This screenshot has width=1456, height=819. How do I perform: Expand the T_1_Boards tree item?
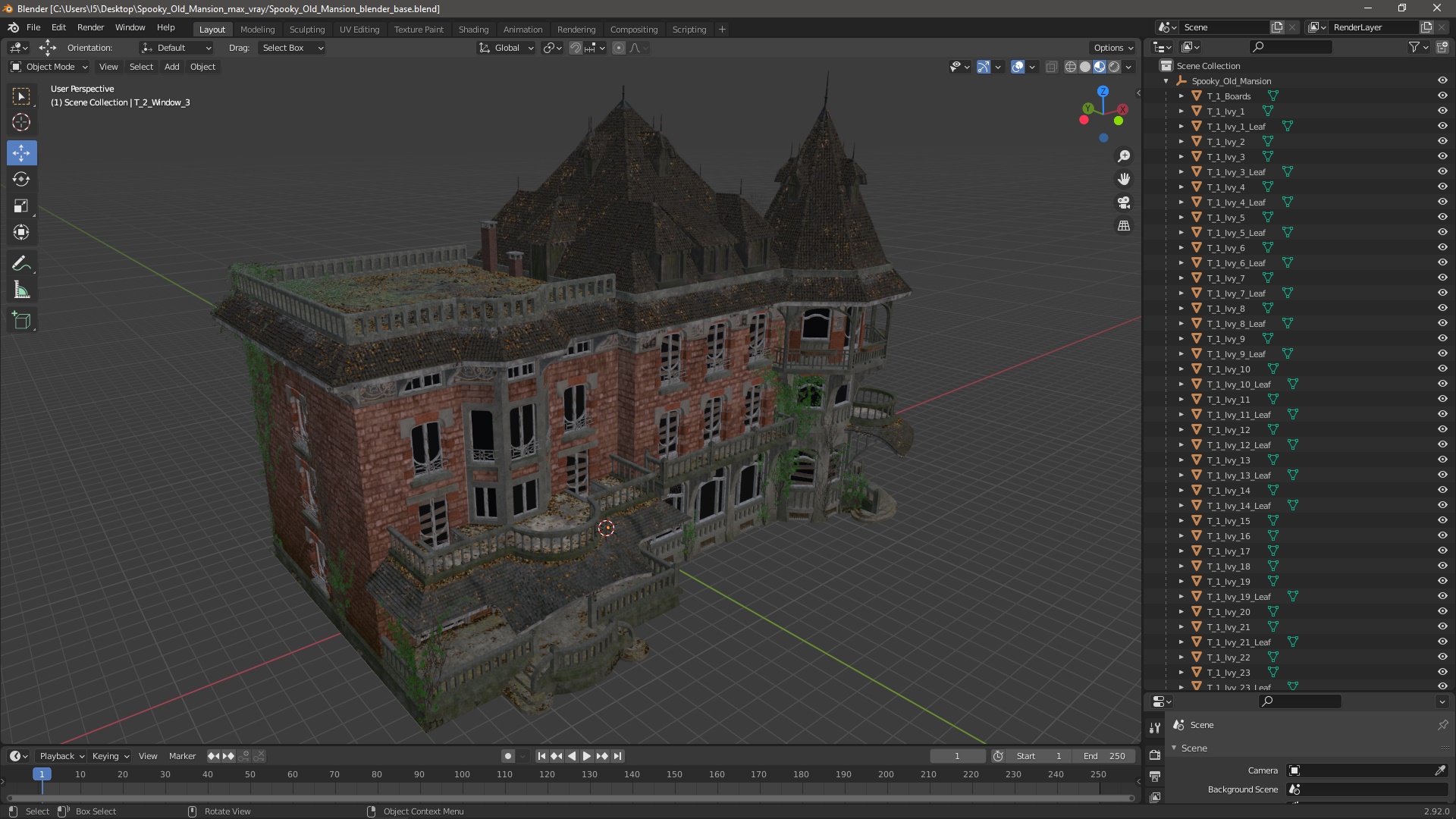[x=1181, y=96]
